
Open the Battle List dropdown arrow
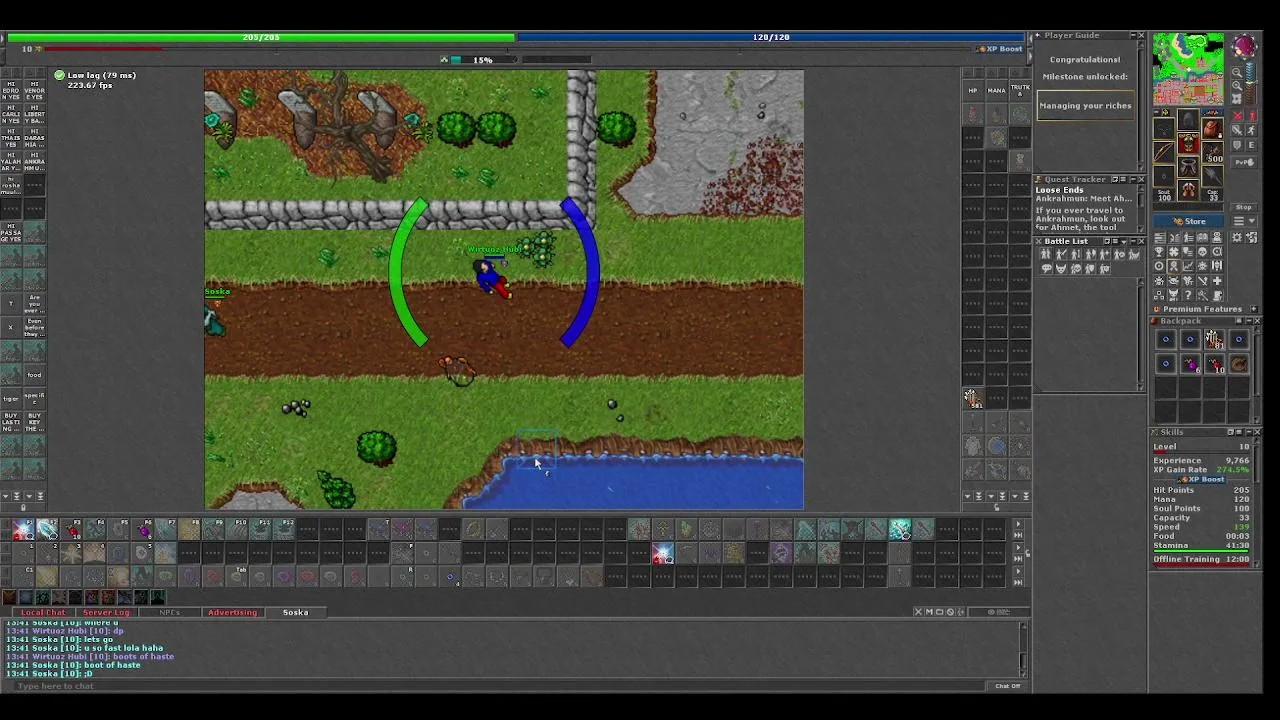pyautogui.click(x=1124, y=241)
